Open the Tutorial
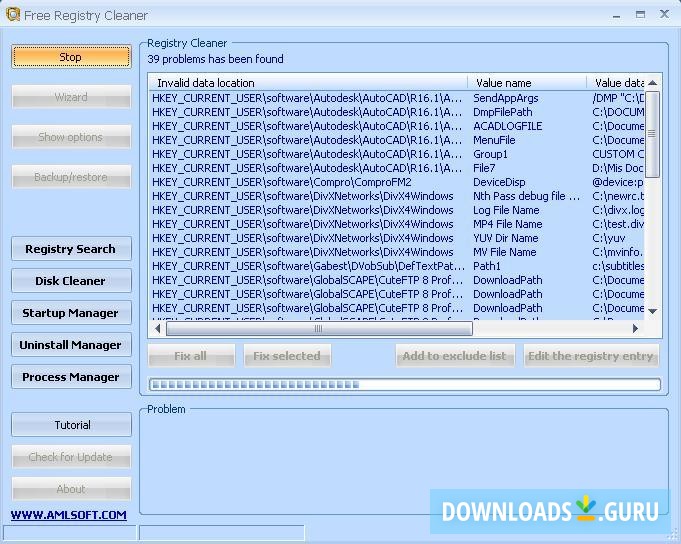 pyautogui.click(x=71, y=425)
